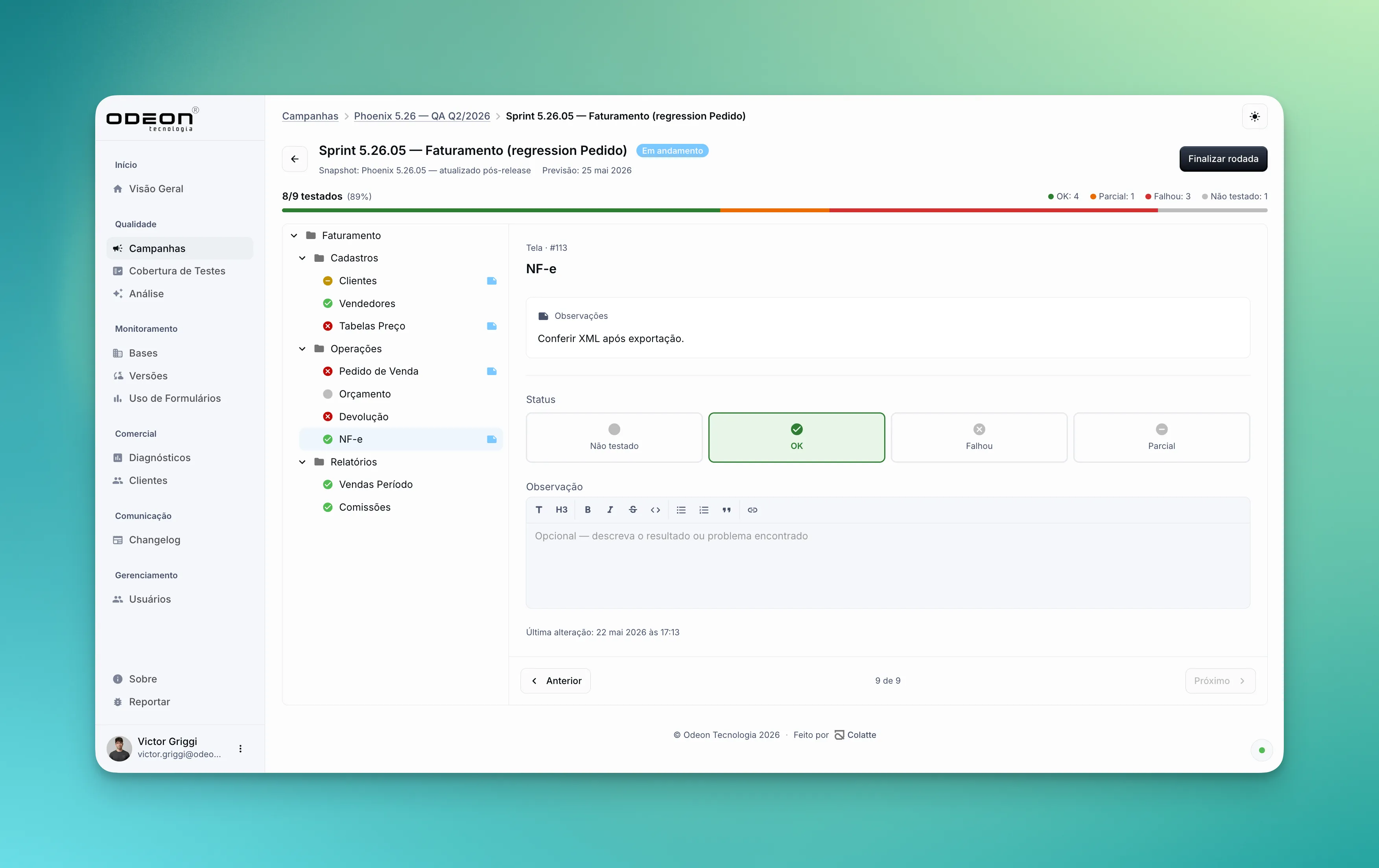Go to Anterior test item
Image resolution: width=1379 pixels, height=868 pixels.
(555, 681)
